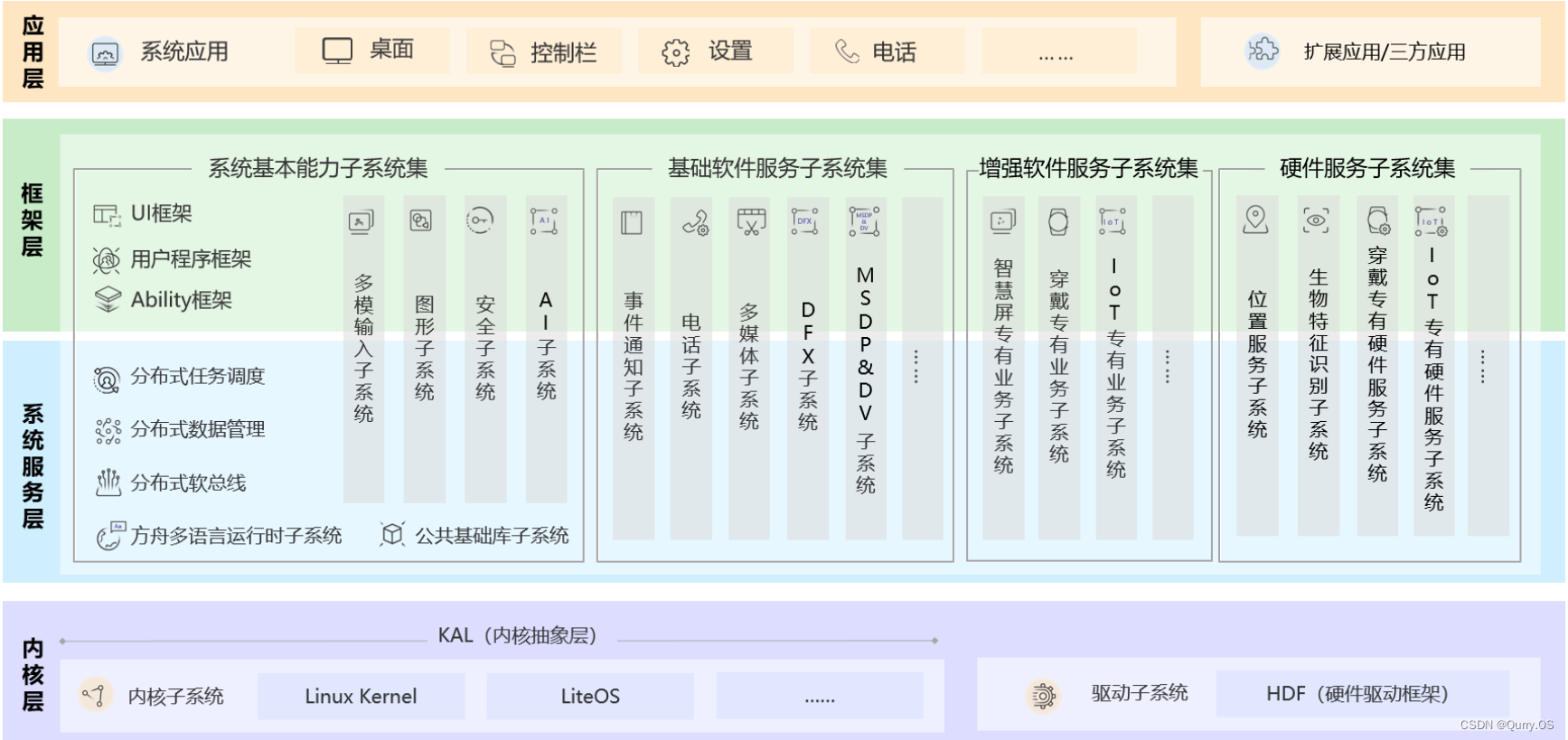Click the 分布式软总线 icon

point(108,482)
